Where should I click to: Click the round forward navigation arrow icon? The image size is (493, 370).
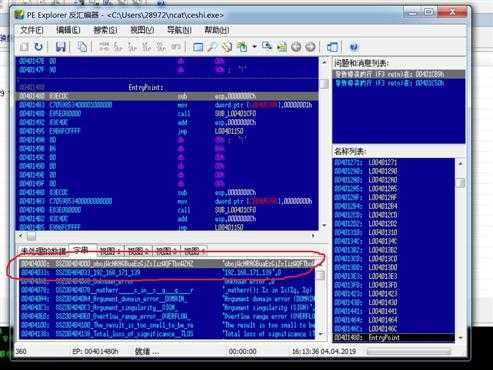click(310, 47)
